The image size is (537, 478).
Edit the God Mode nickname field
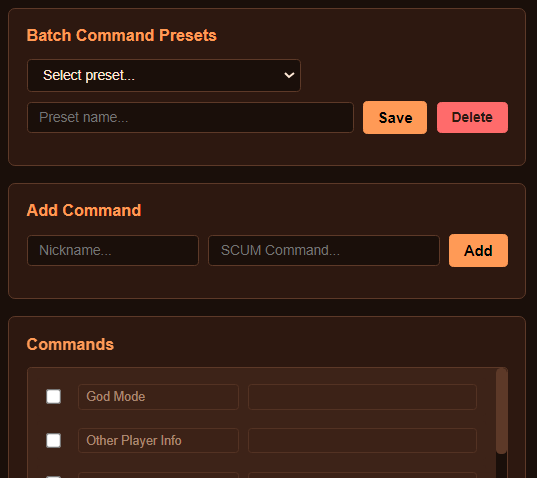tap(158, 397)
